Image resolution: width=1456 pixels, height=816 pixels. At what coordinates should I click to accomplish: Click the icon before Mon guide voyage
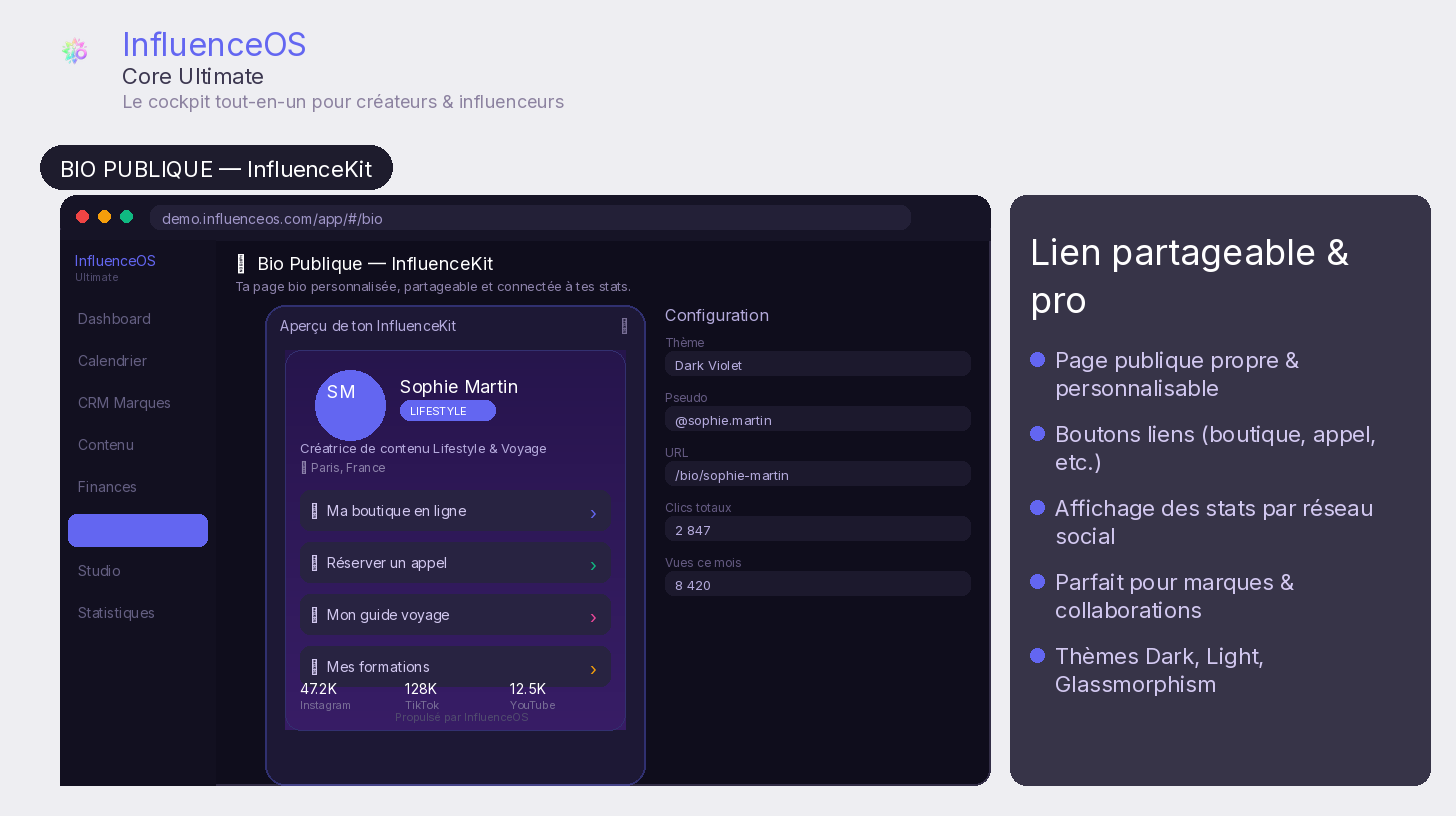coord(314,615)
